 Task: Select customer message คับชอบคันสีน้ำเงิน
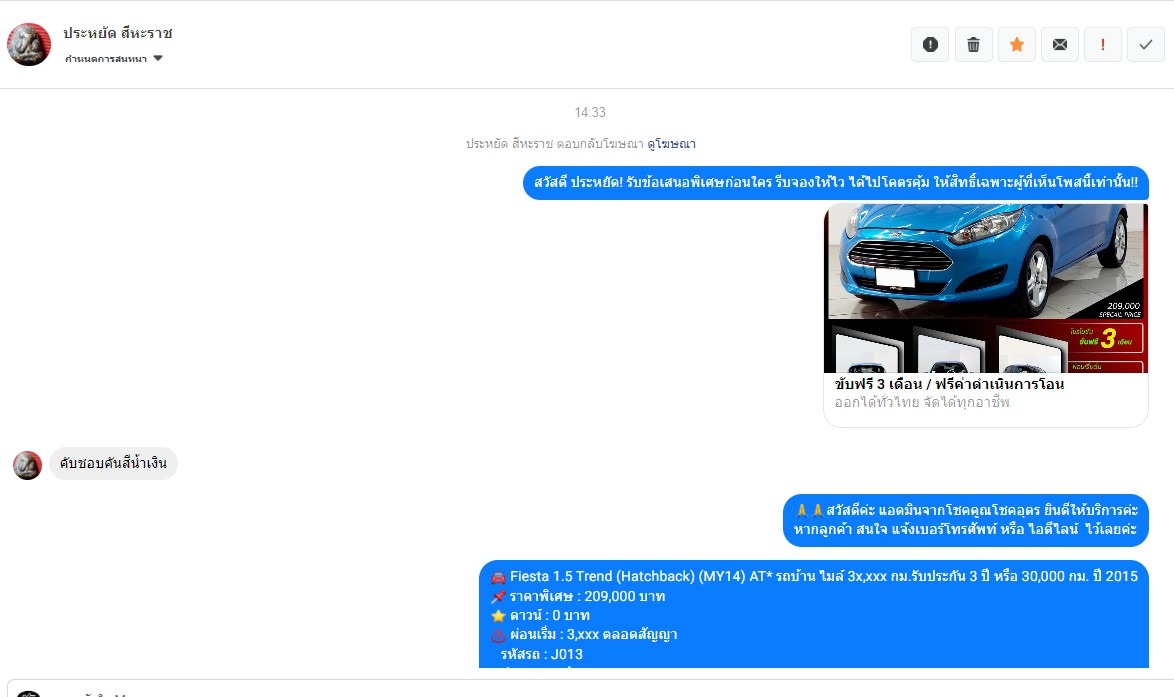[x=114, y=463]
